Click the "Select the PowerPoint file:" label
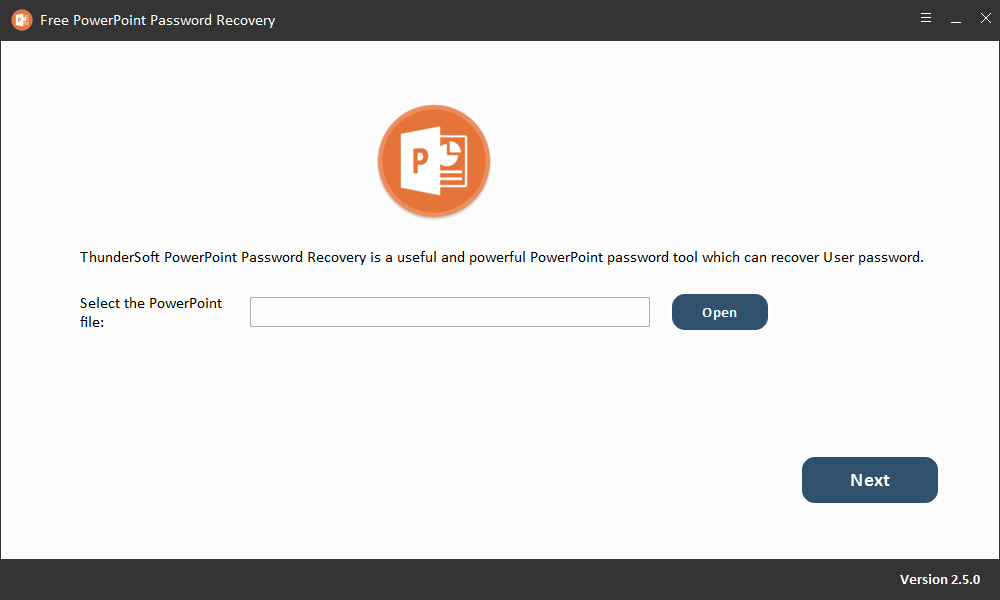Viewport: 1000px width, 600px height. coord(151,312)
